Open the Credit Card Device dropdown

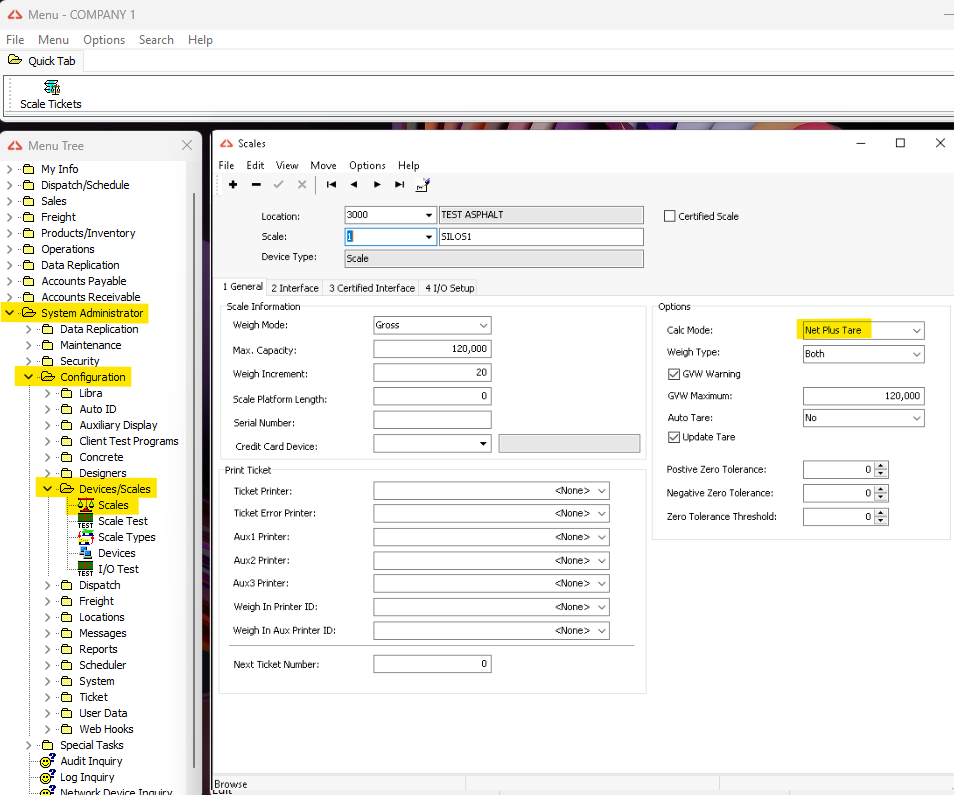(483, 443)
